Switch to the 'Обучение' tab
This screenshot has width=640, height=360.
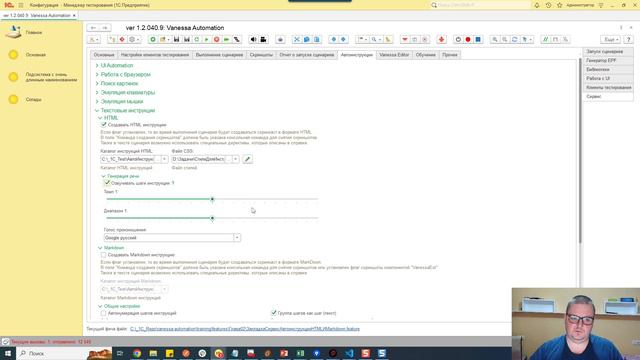(425, 55)
